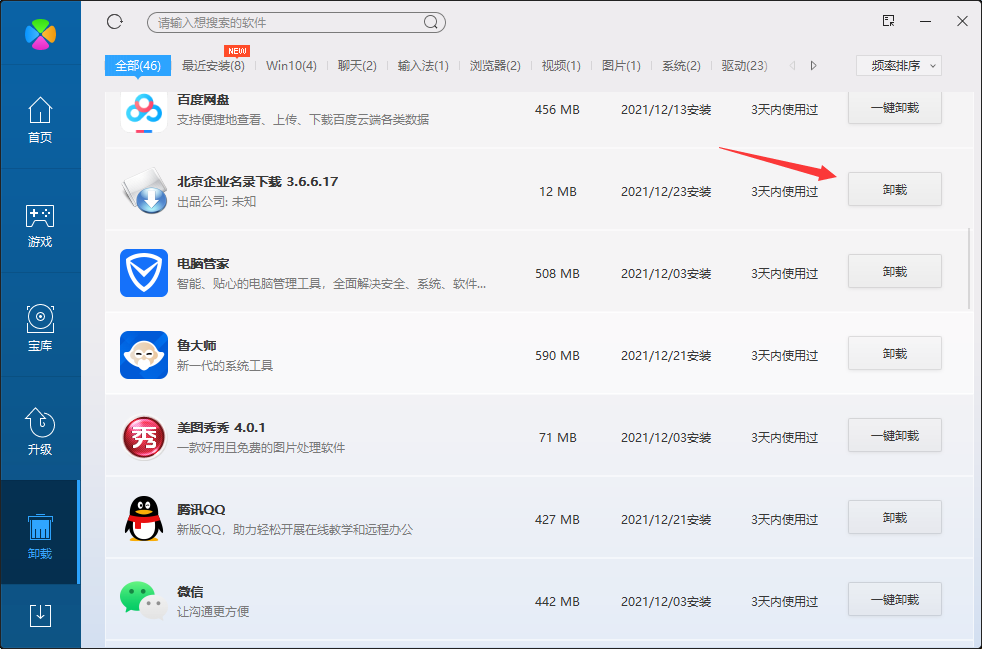Click the 微信 name text
This screenshot has width=982, height=649.
pyautogui.click(x=190, y=592)
